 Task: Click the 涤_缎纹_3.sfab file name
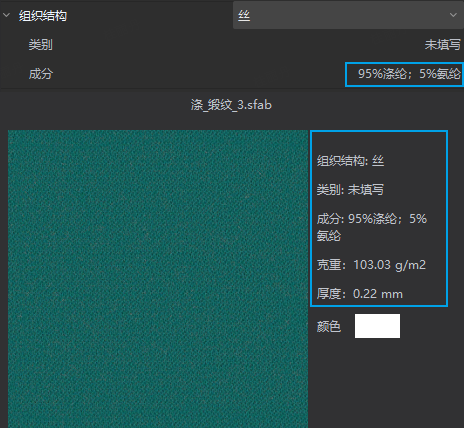tap(231, 105)
